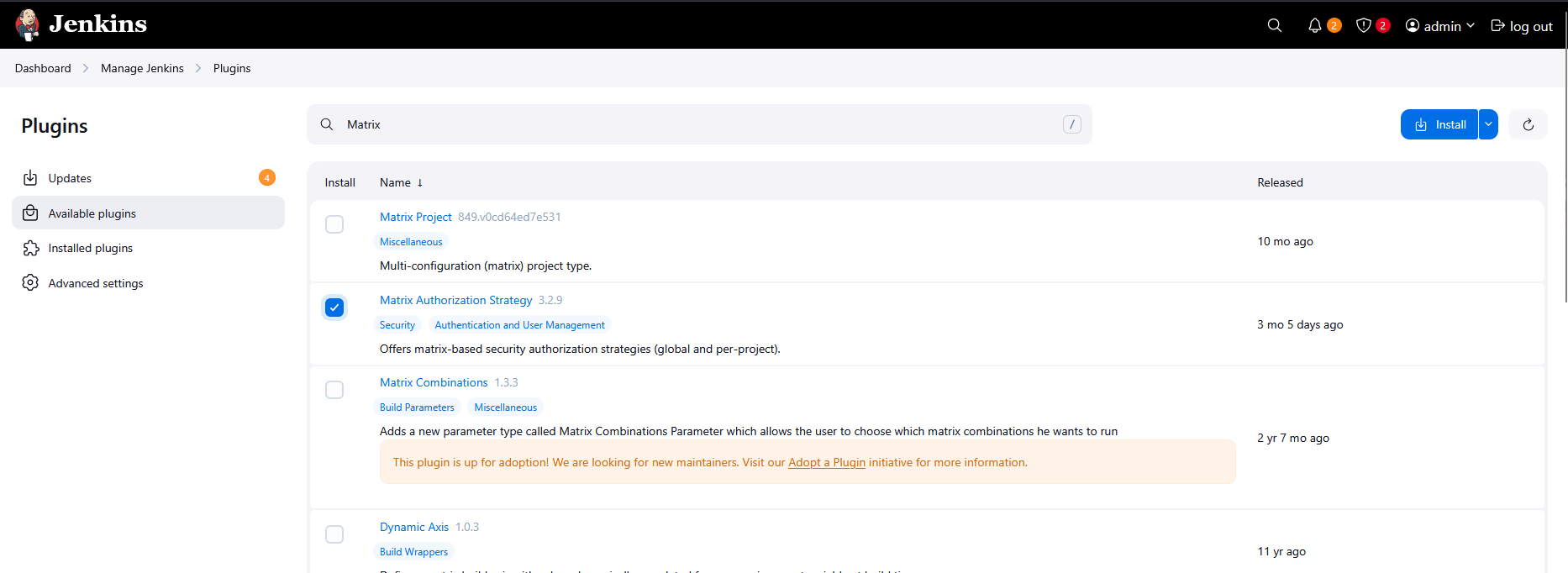Open notifications bell icon
This screenshot has width=1568, height=573.
pyautogui.click(x=1315, y=26)
